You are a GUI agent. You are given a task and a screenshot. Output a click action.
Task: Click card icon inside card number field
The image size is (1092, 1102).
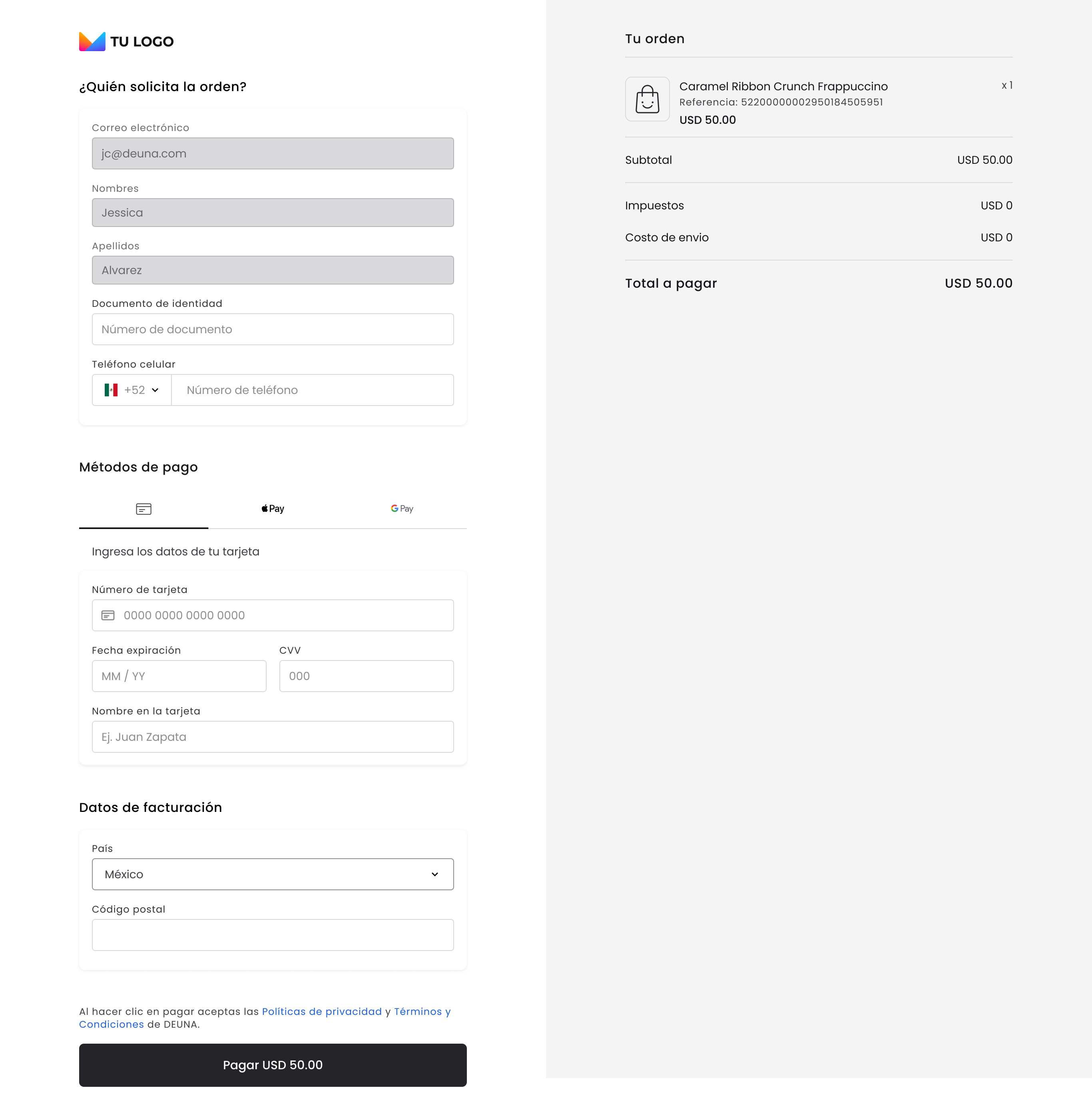[108, 615]
